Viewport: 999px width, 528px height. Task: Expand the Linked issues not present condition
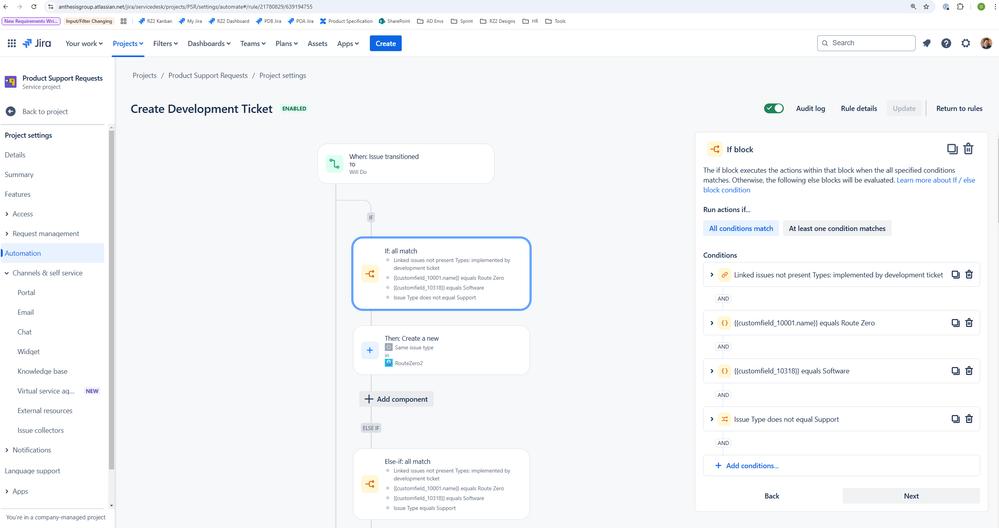click(712, 275)
